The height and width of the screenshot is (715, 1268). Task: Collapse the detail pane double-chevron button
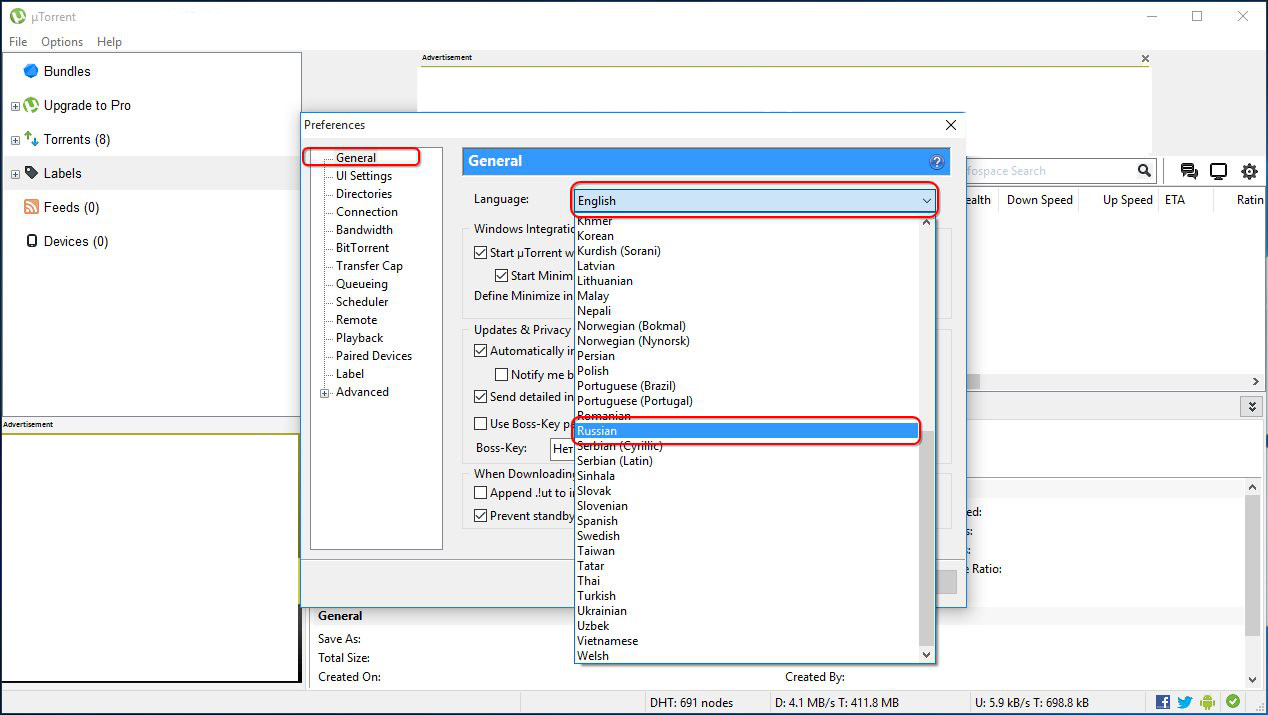[x=1250, y=406]
